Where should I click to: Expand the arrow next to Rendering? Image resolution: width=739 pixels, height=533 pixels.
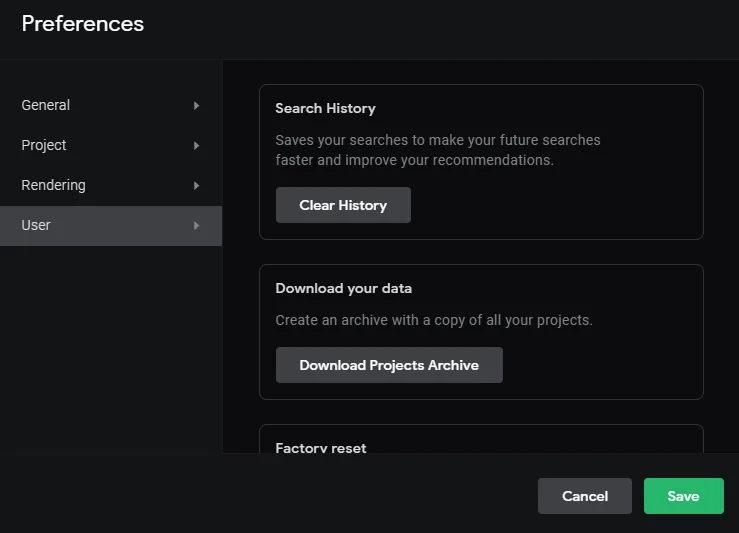pyautogui.click(x=197, y=186)
